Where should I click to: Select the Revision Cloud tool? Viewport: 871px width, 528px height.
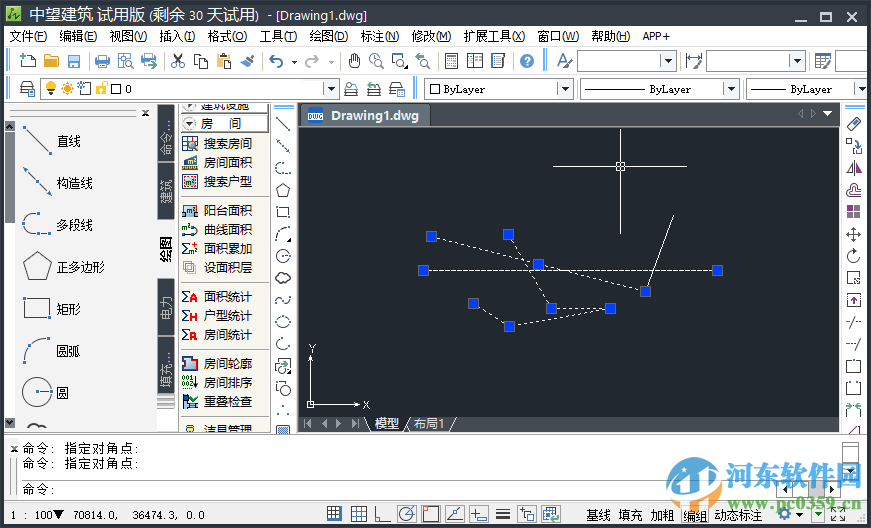283,278
